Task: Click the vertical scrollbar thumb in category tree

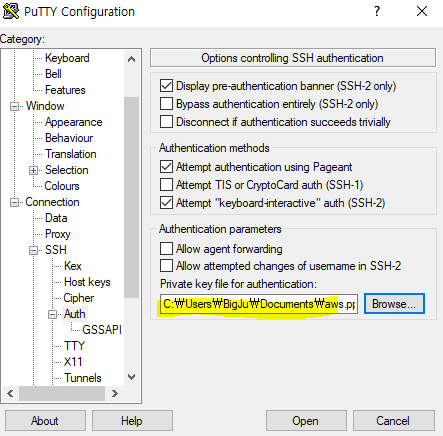Action: [x=132, y=197]
